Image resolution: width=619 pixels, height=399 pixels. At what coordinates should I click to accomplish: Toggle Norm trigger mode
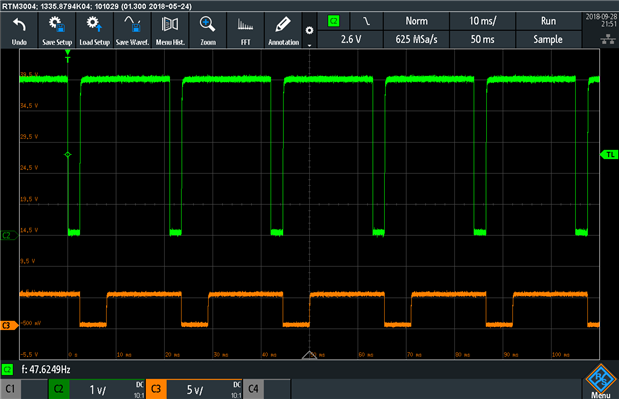click(416, 21)
